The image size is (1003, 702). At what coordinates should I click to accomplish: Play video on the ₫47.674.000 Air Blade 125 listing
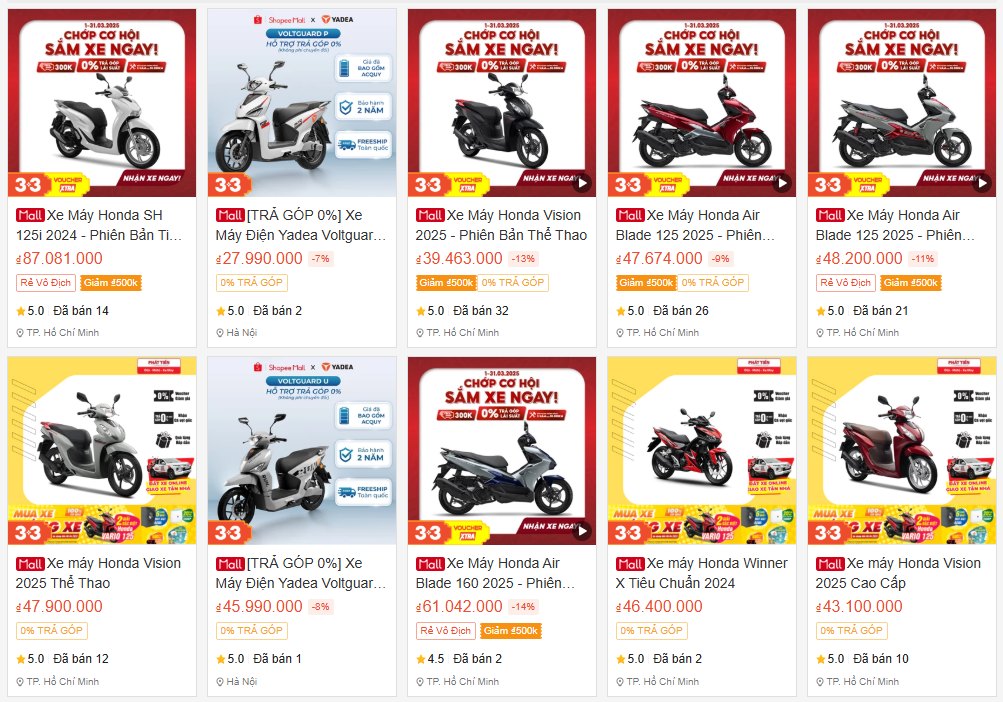point(782,184)
